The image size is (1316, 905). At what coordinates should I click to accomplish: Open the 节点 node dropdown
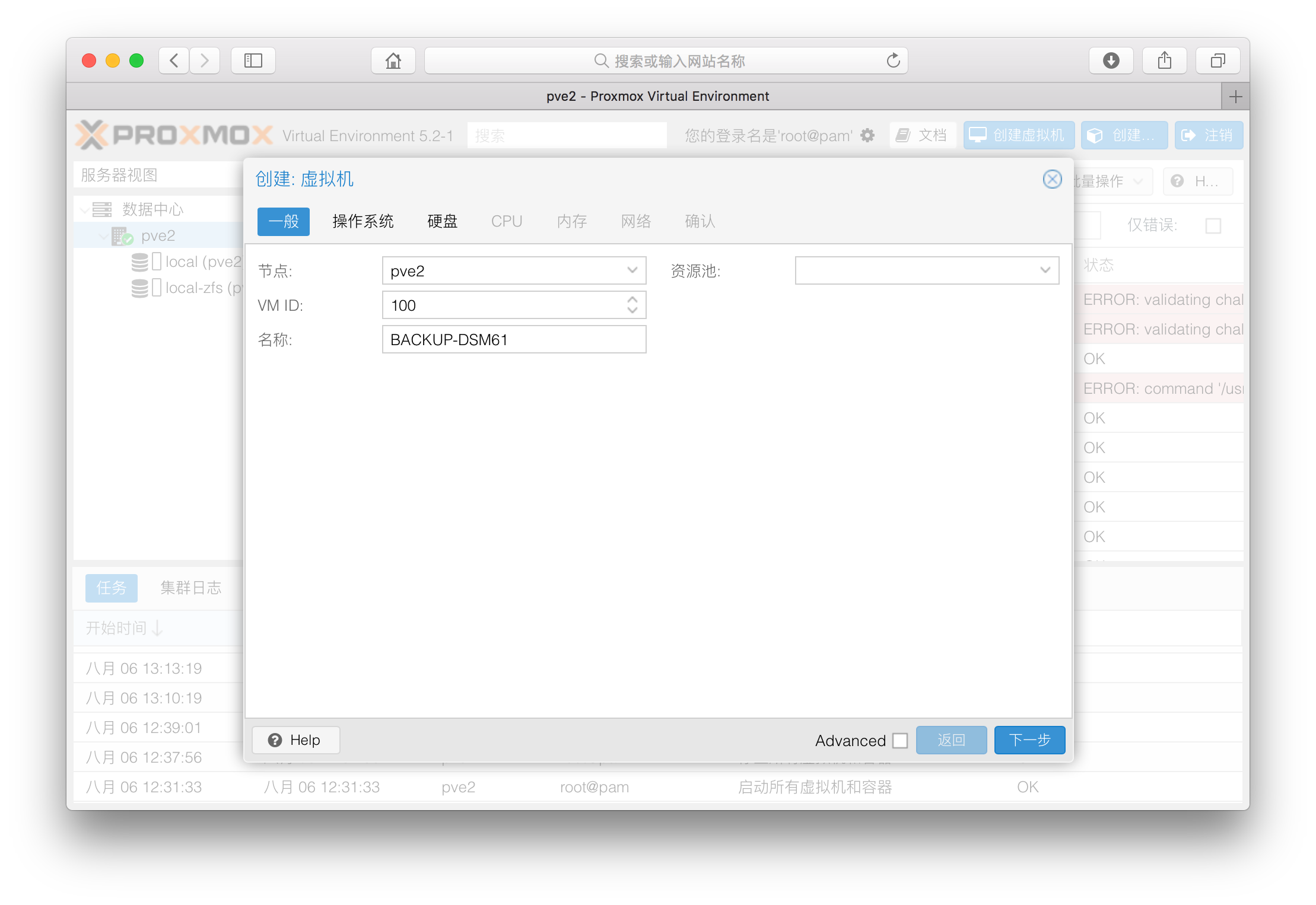tap(632, 270)
